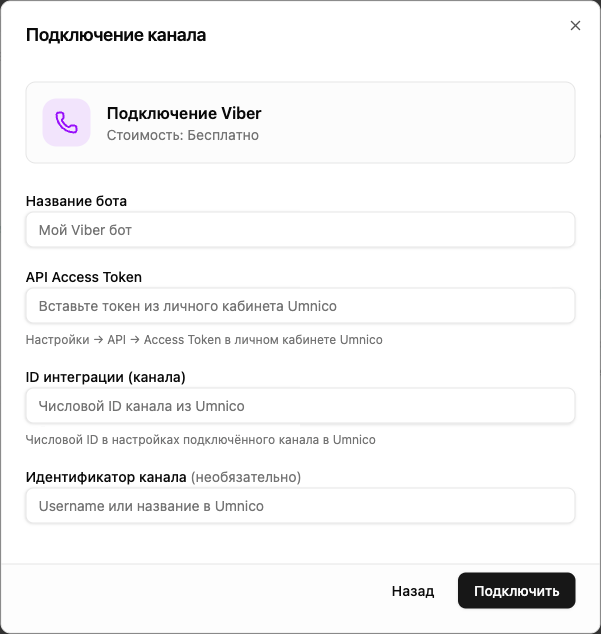The width and height of the screenshot is (601, 634).
Task: Click the 'Подключение канала' dialog title
Action: [x=116, y=35]
